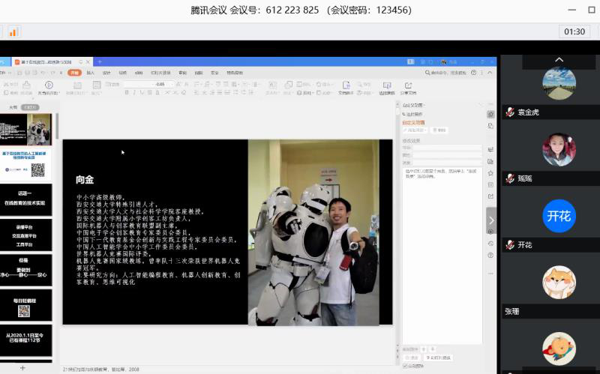The width and height of the screenshot is (600, 374).
Task: Select the 在线教育的技术实现 slide thumbnail
Action: [x=26, y=199]
